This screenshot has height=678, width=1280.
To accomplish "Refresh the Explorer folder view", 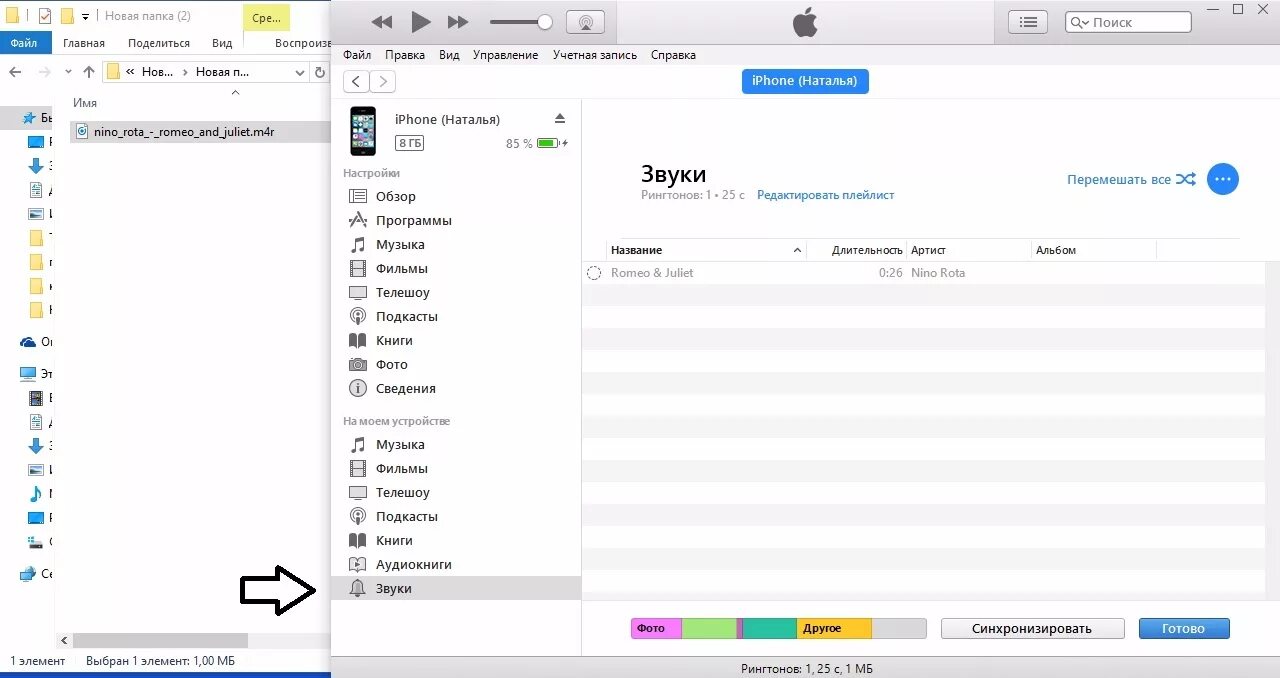I will [320, 72].
